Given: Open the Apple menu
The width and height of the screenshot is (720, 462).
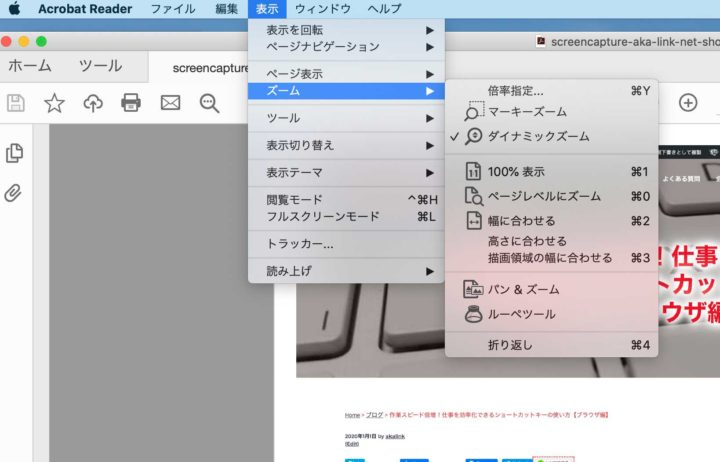Looking at the screenshot, I should [14, 8].
